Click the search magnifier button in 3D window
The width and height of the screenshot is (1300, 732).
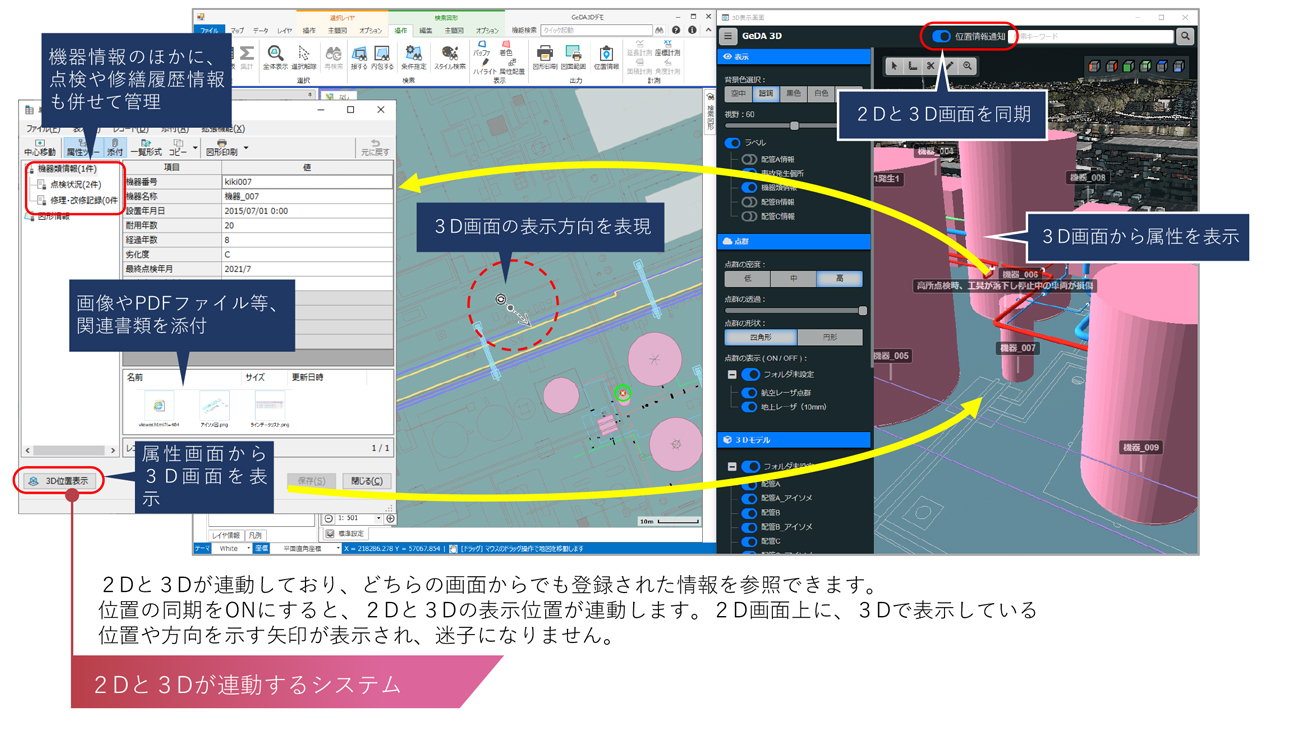[x=1185, y=36]
